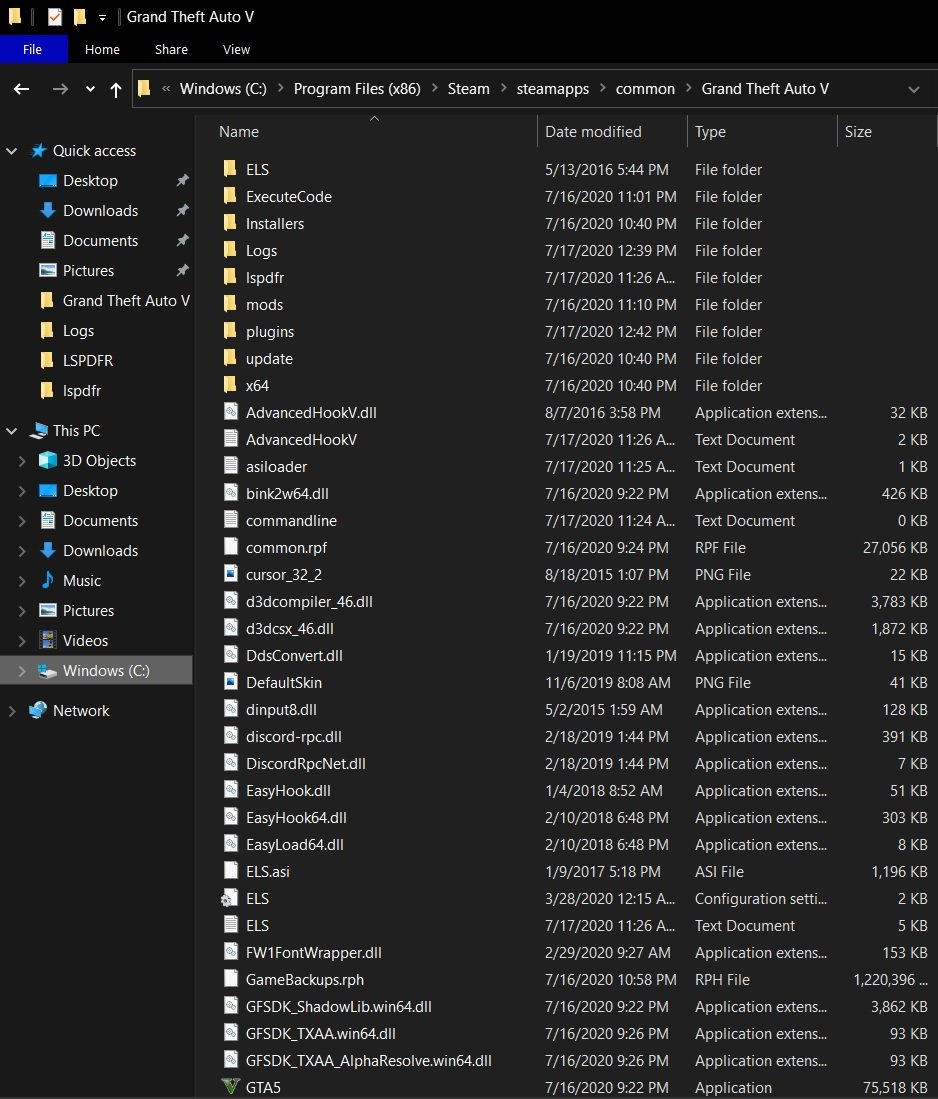Select the cursor_32_2 PNG file icon
Image resolution: width=938 pixels, height=1099 pixels.
231,573
